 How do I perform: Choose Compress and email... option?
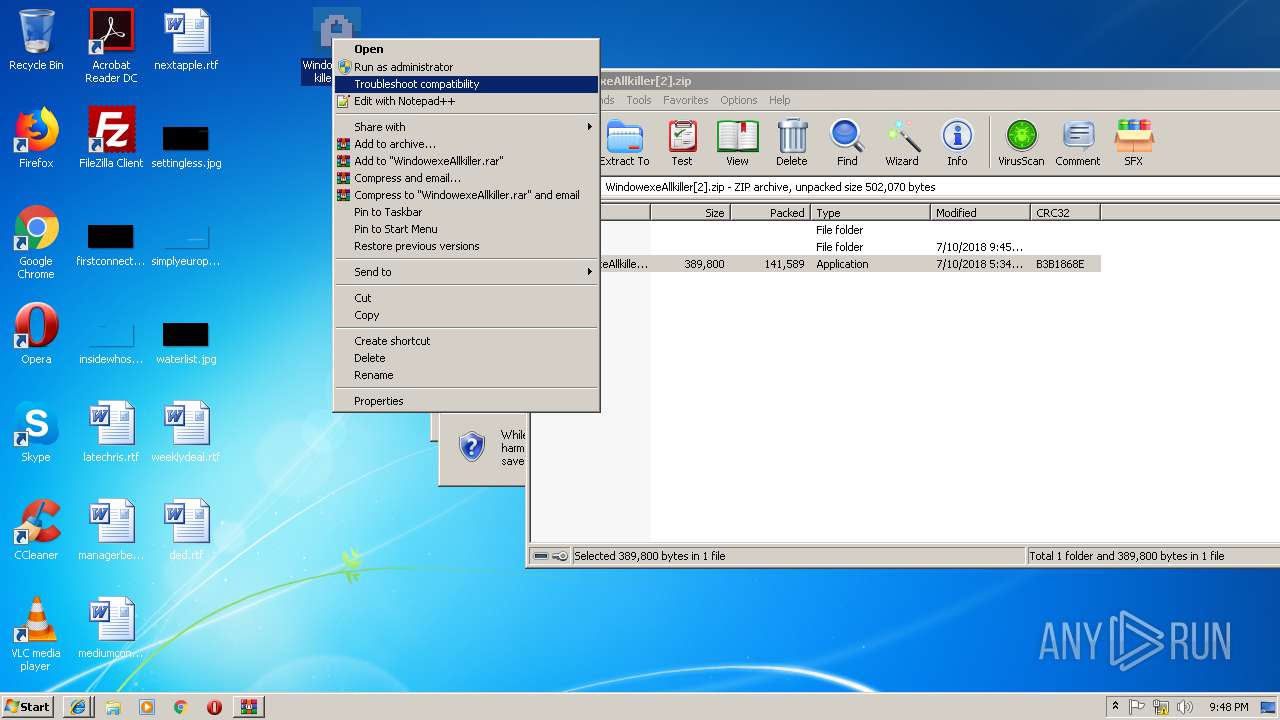coord(466,178)
